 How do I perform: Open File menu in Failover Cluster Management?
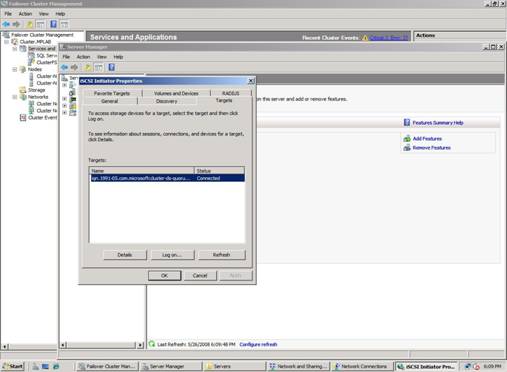pos(8,14)
